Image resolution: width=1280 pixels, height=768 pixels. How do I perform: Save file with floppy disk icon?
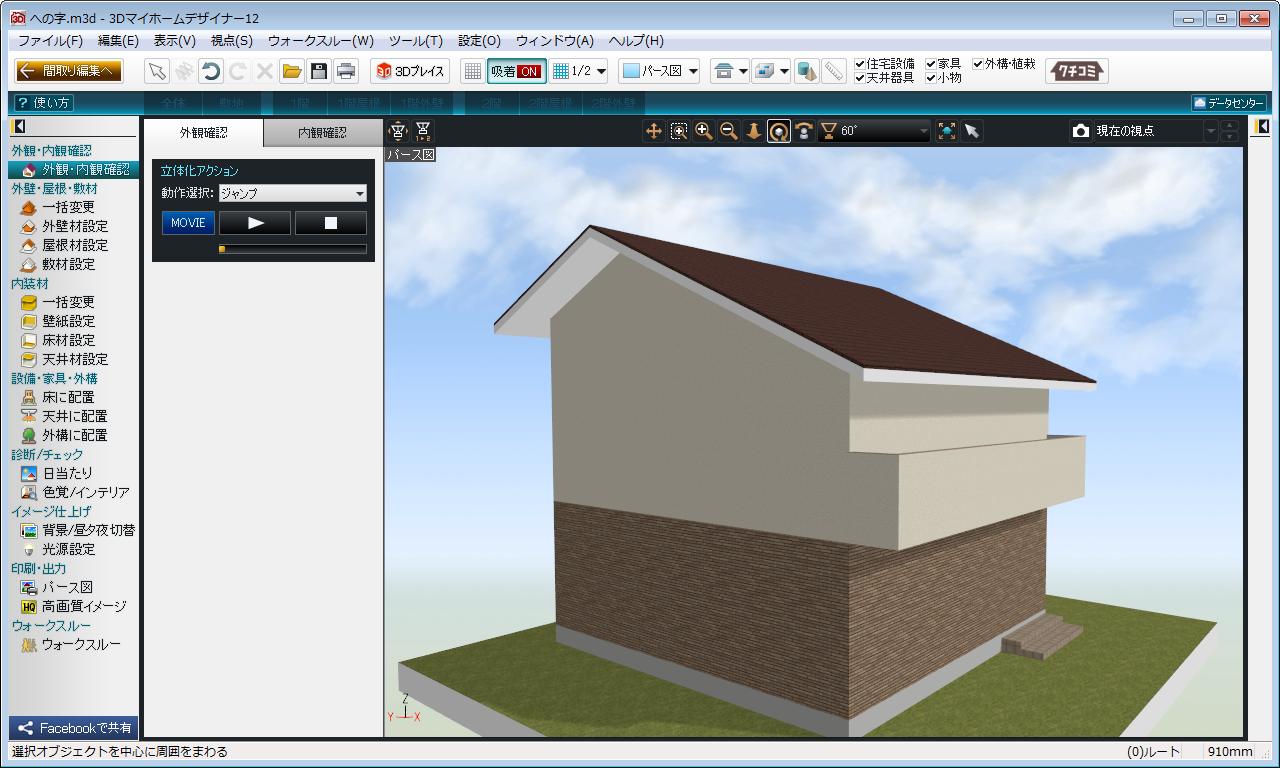point(319,71)
